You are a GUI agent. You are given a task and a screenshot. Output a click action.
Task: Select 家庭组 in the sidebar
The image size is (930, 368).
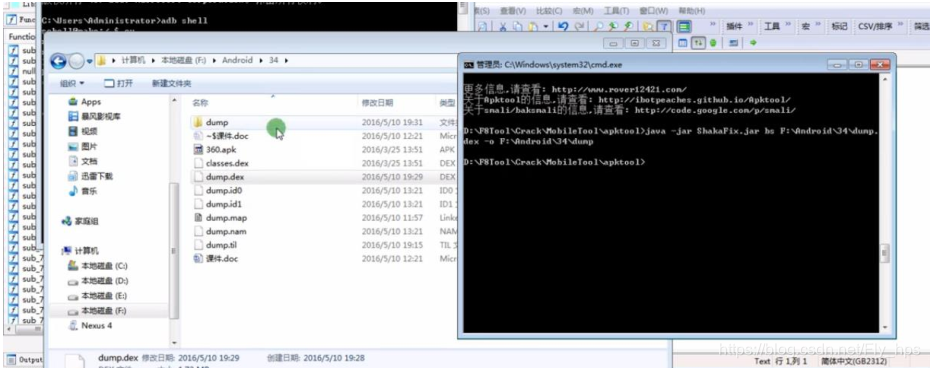coord(80,221)
